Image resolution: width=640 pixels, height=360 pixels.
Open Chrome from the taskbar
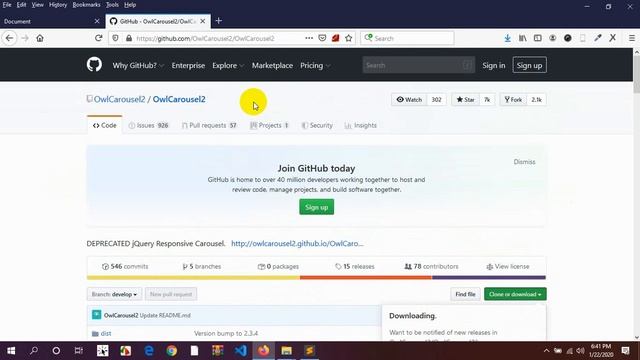(x=172, y=351)
